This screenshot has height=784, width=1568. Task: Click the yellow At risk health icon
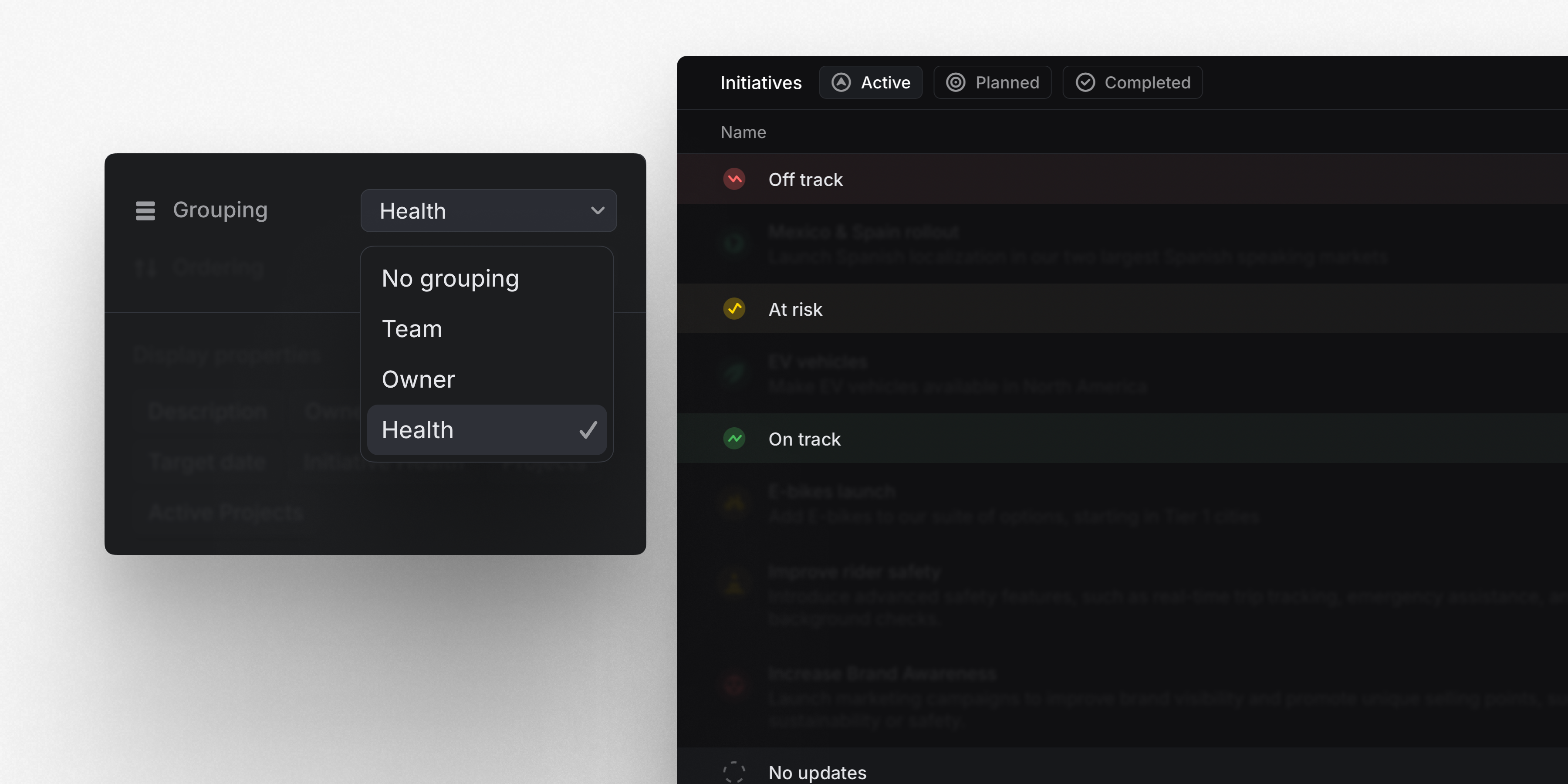pyautogui.click(x=734, y=309)
